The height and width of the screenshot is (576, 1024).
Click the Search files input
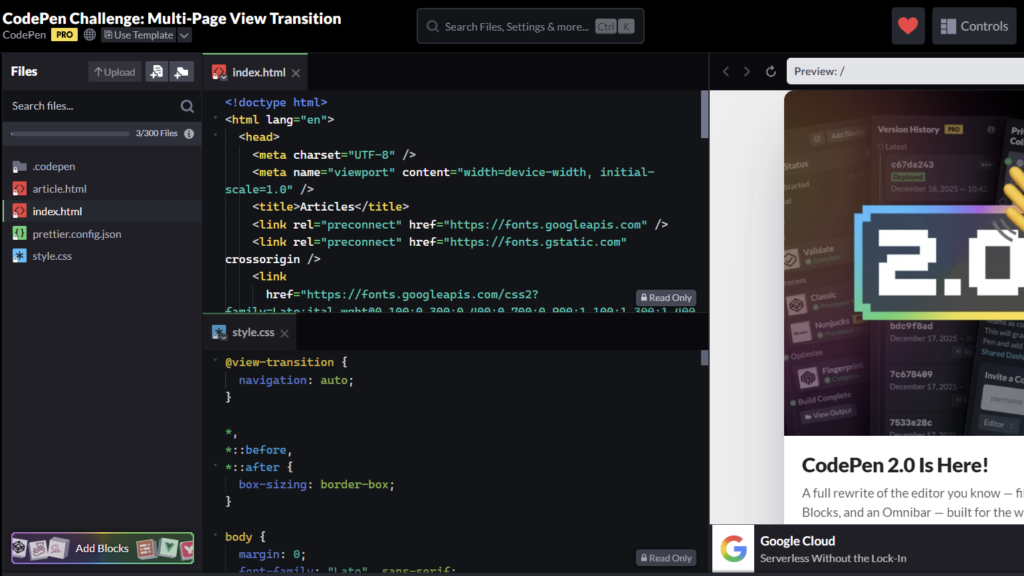(92, 106)
